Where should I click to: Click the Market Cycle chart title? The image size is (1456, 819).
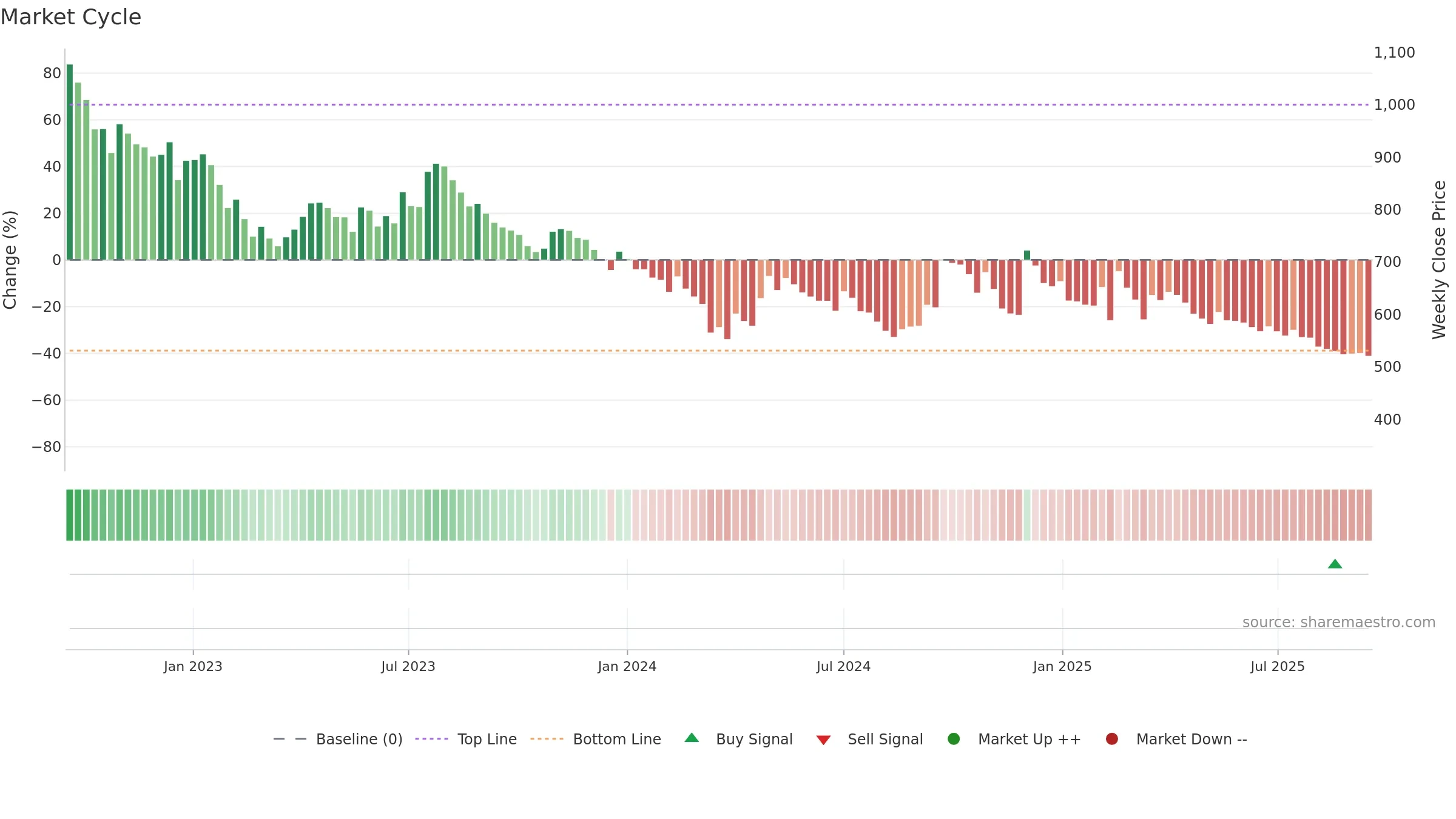click(x=71, y=17)
